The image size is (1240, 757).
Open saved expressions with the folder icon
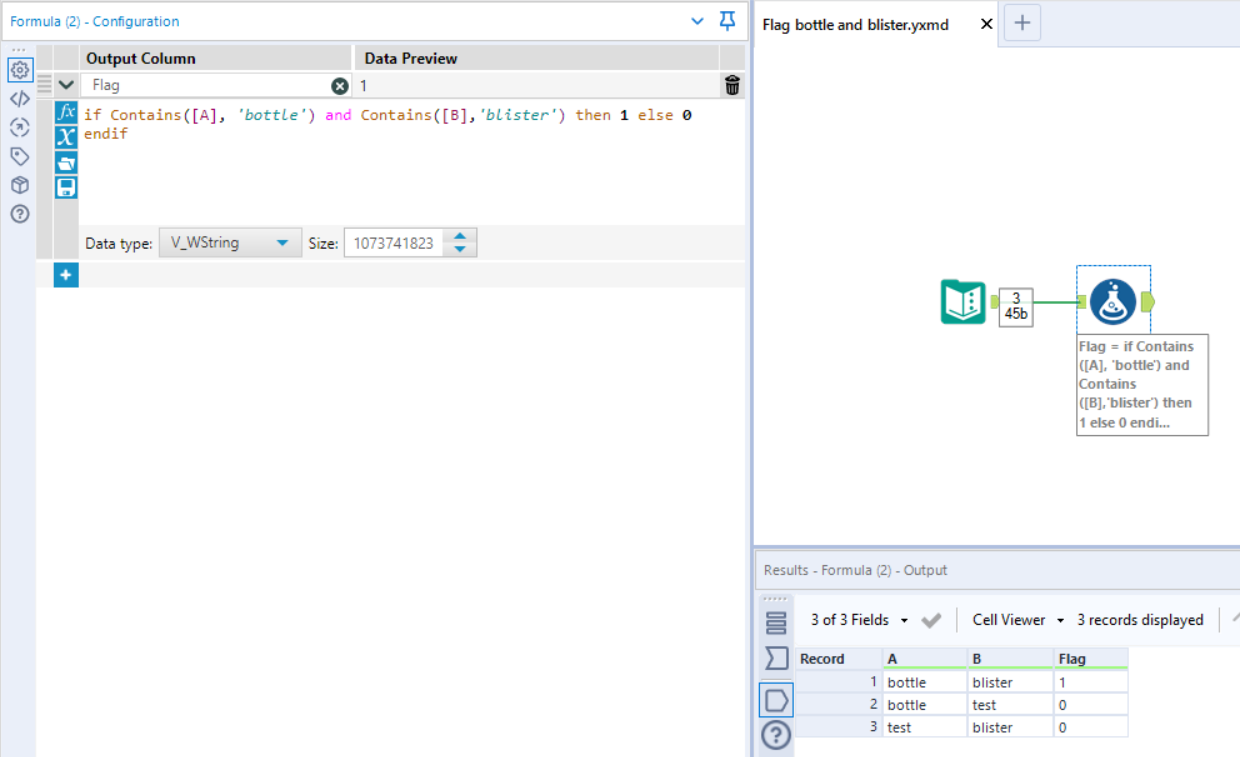(x=65, y=160)
